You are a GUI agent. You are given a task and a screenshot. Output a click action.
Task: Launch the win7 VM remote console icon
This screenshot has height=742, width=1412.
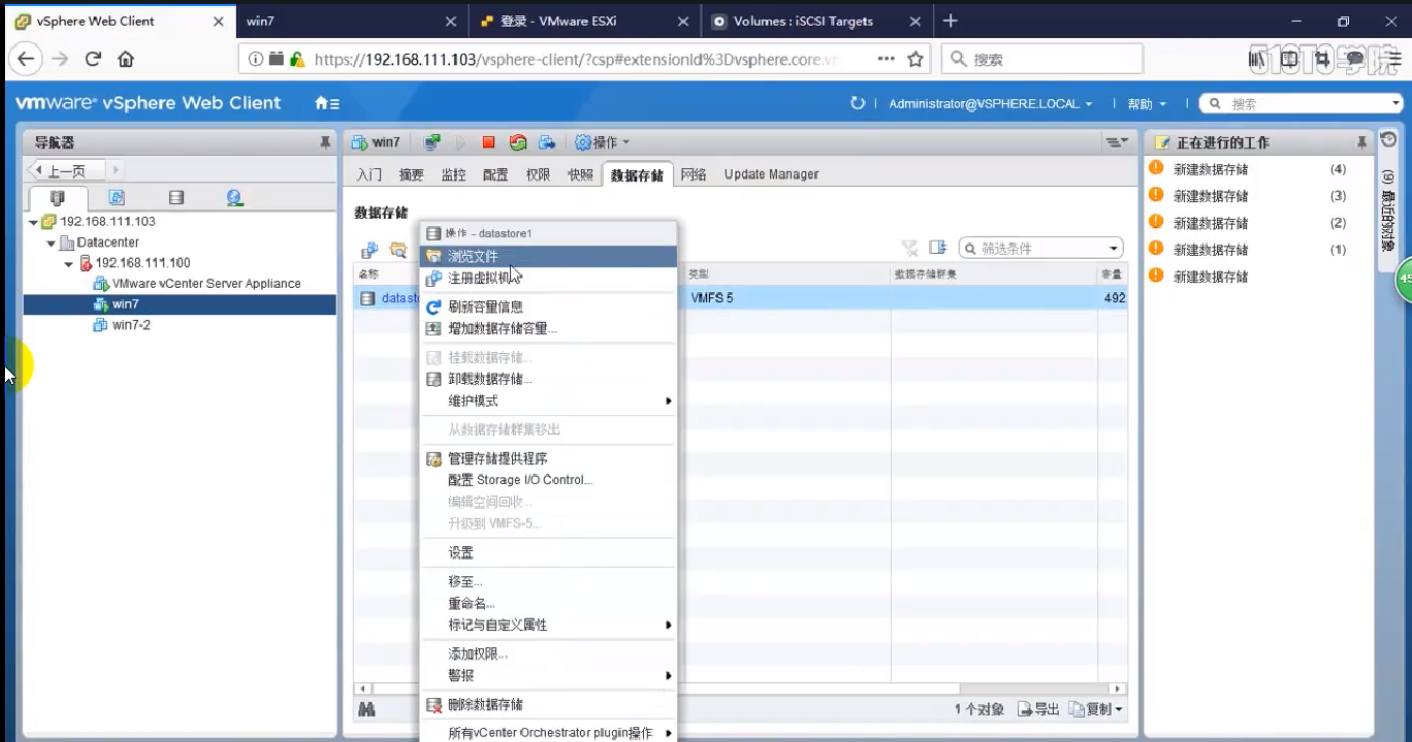431,143
